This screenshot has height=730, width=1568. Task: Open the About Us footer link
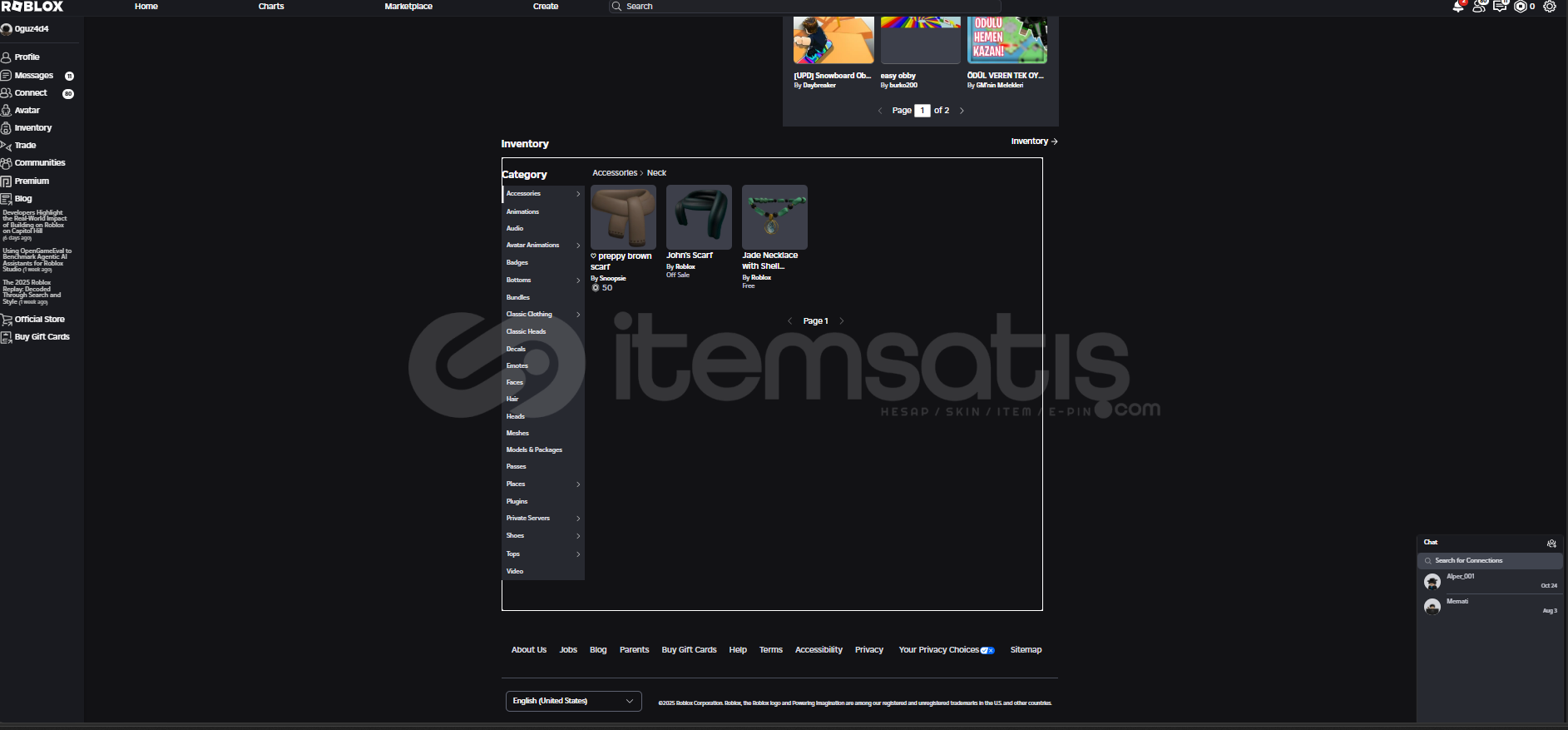529,650
